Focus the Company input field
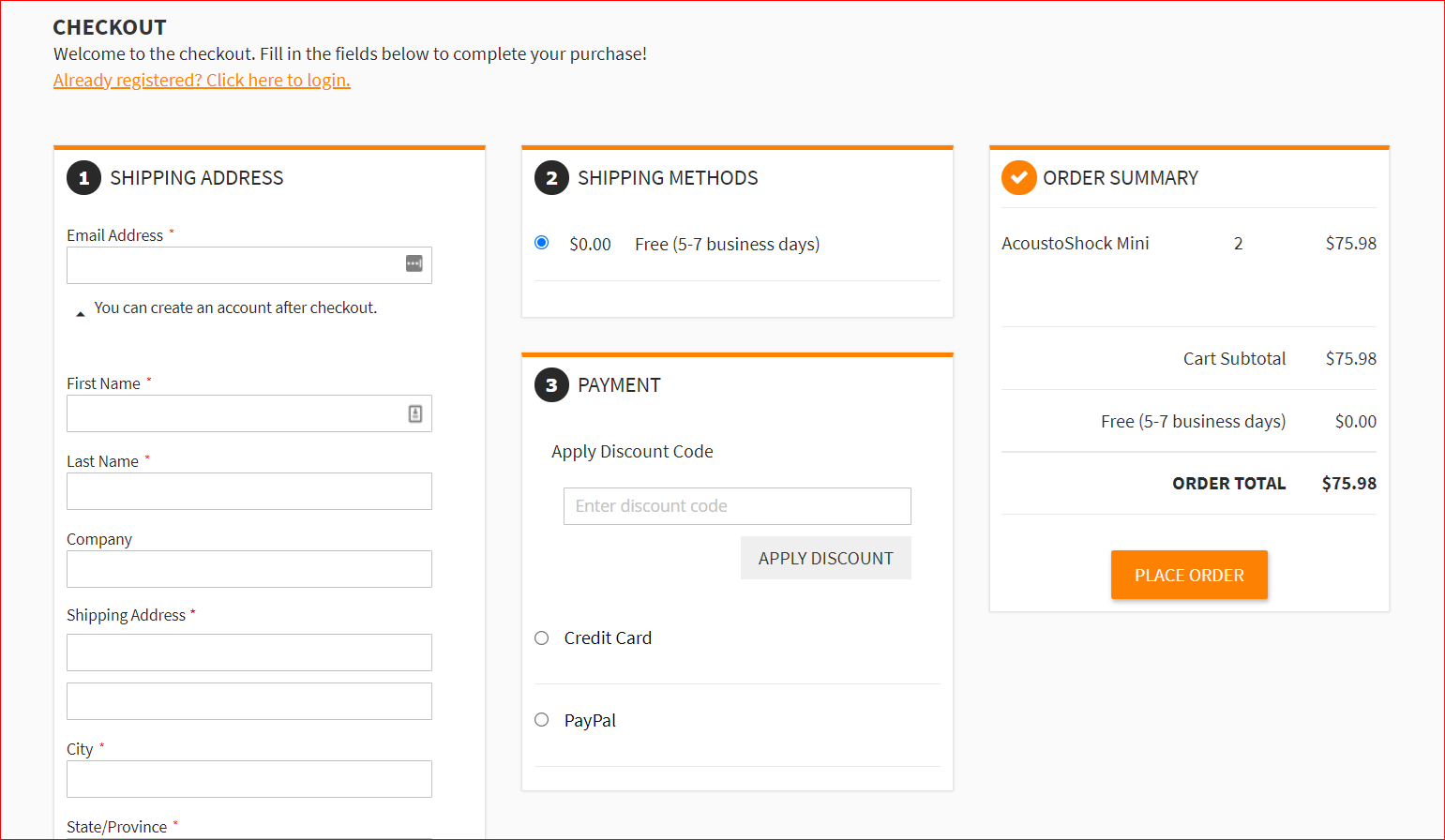The width and height of the screenshot is (1445, 840). point(248,569)
